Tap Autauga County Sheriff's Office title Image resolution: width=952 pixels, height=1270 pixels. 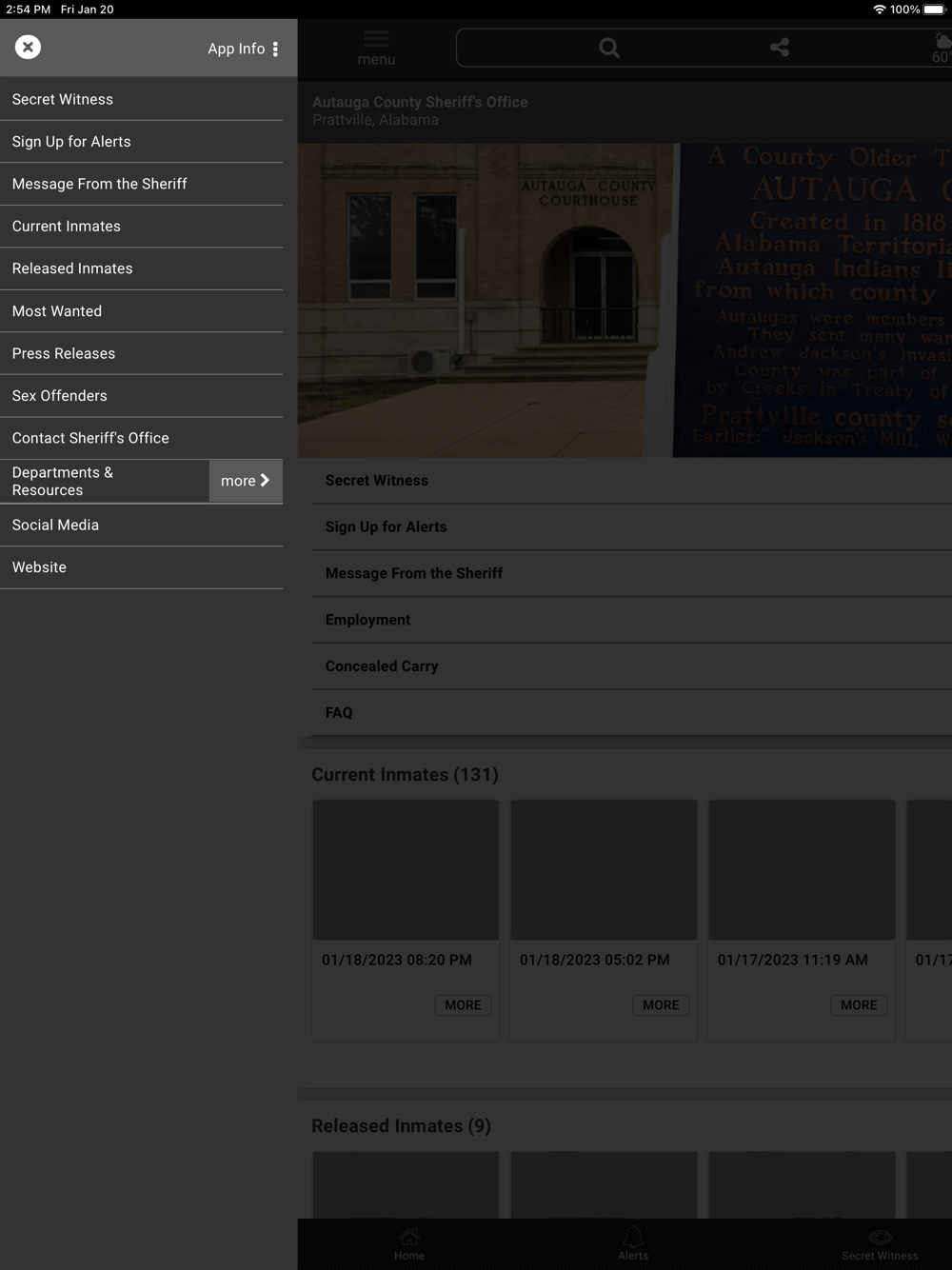point(420,102)
